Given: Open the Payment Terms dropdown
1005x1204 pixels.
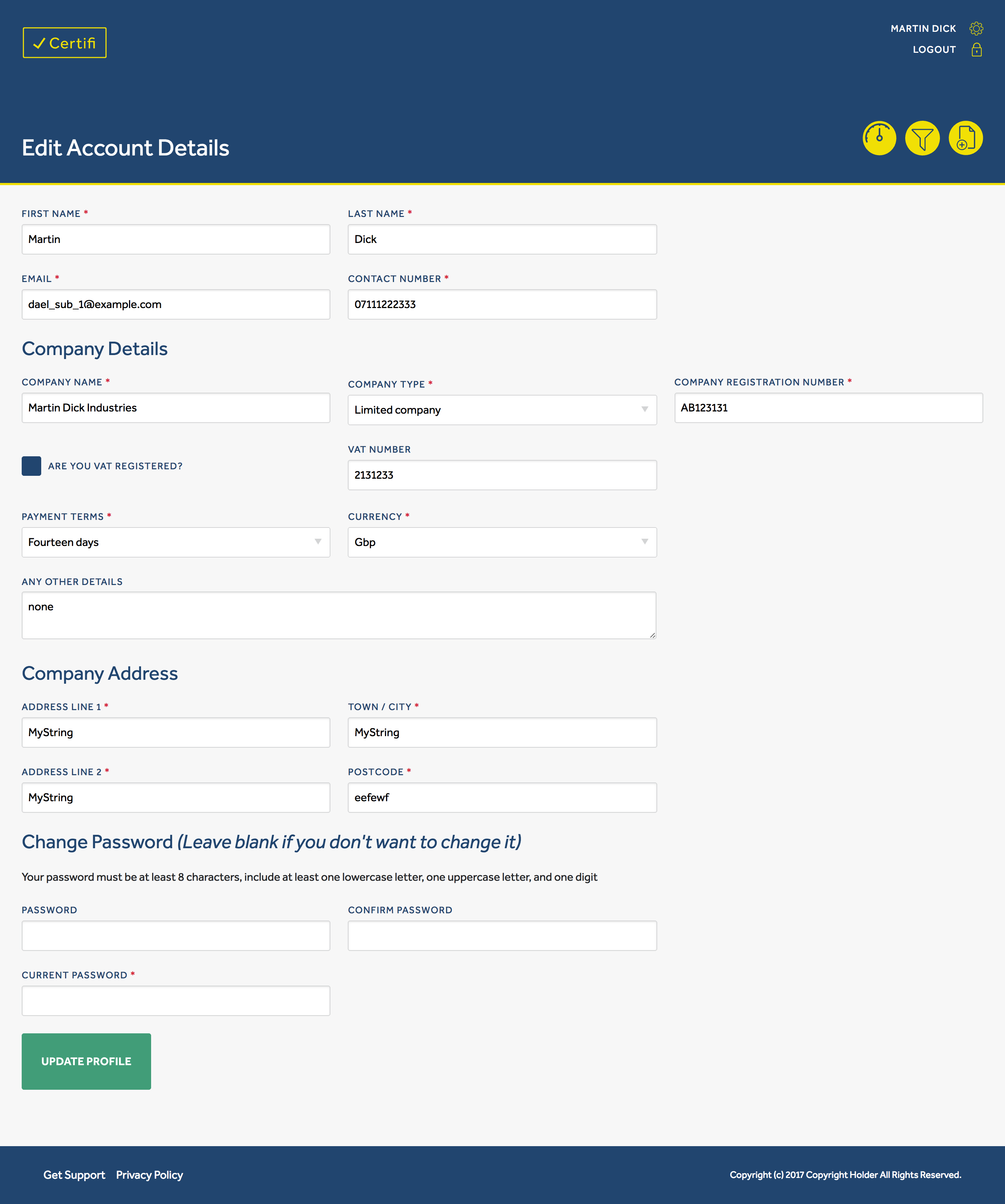Looking at the screenshot, I should [175, 542].
